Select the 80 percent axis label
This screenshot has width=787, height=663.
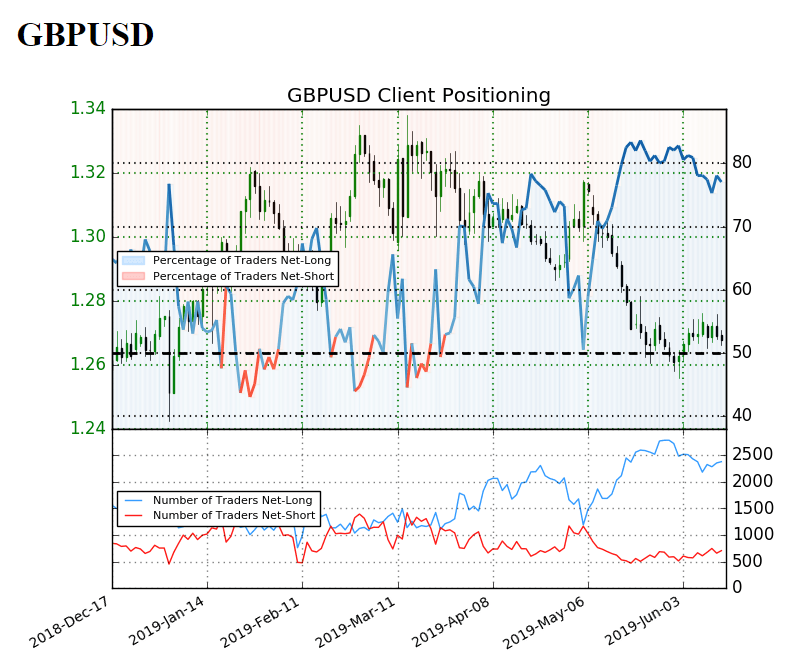click(x=741, y=162)
